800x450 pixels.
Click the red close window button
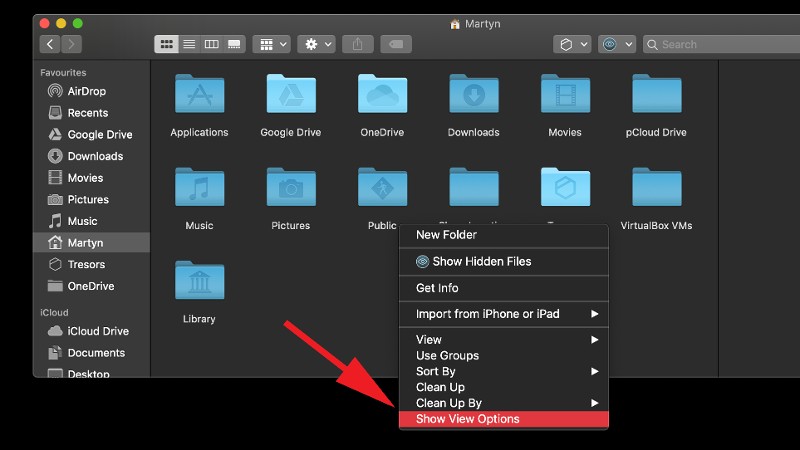coord(44,23)
